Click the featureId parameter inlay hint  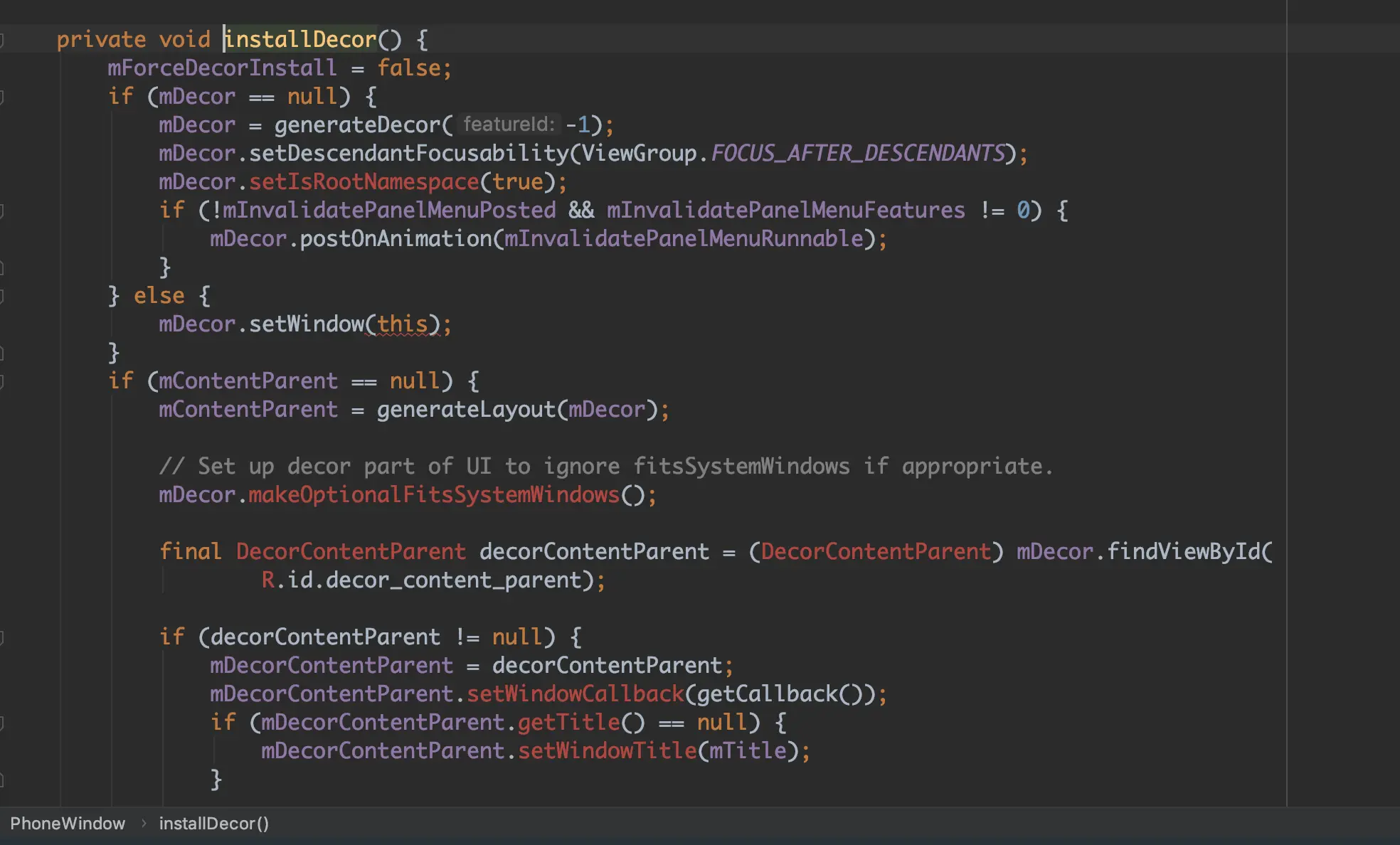[x=508, y=124]
